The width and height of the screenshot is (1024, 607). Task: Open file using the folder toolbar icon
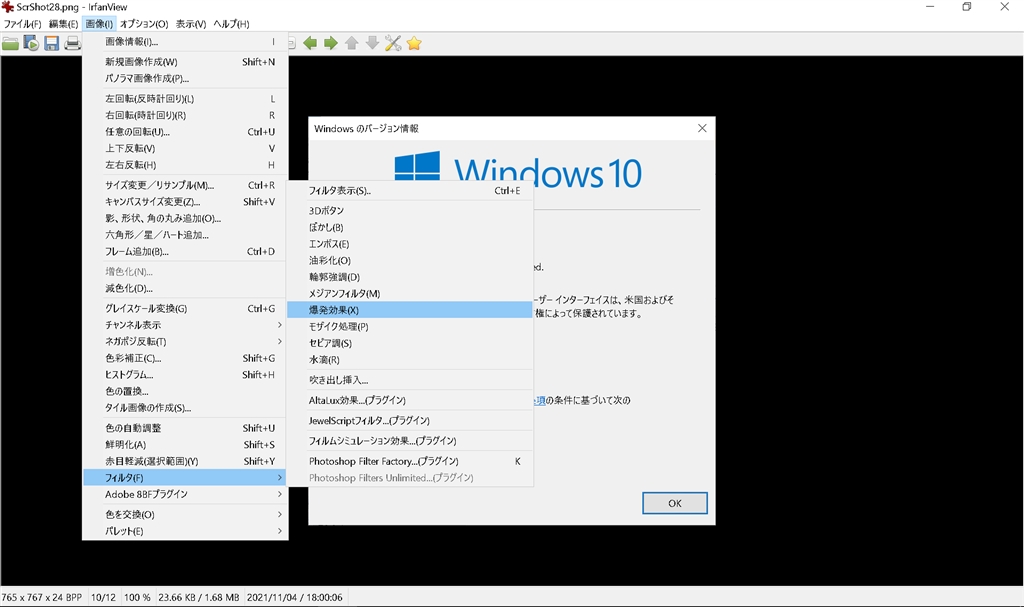click(x=10, y=44)
